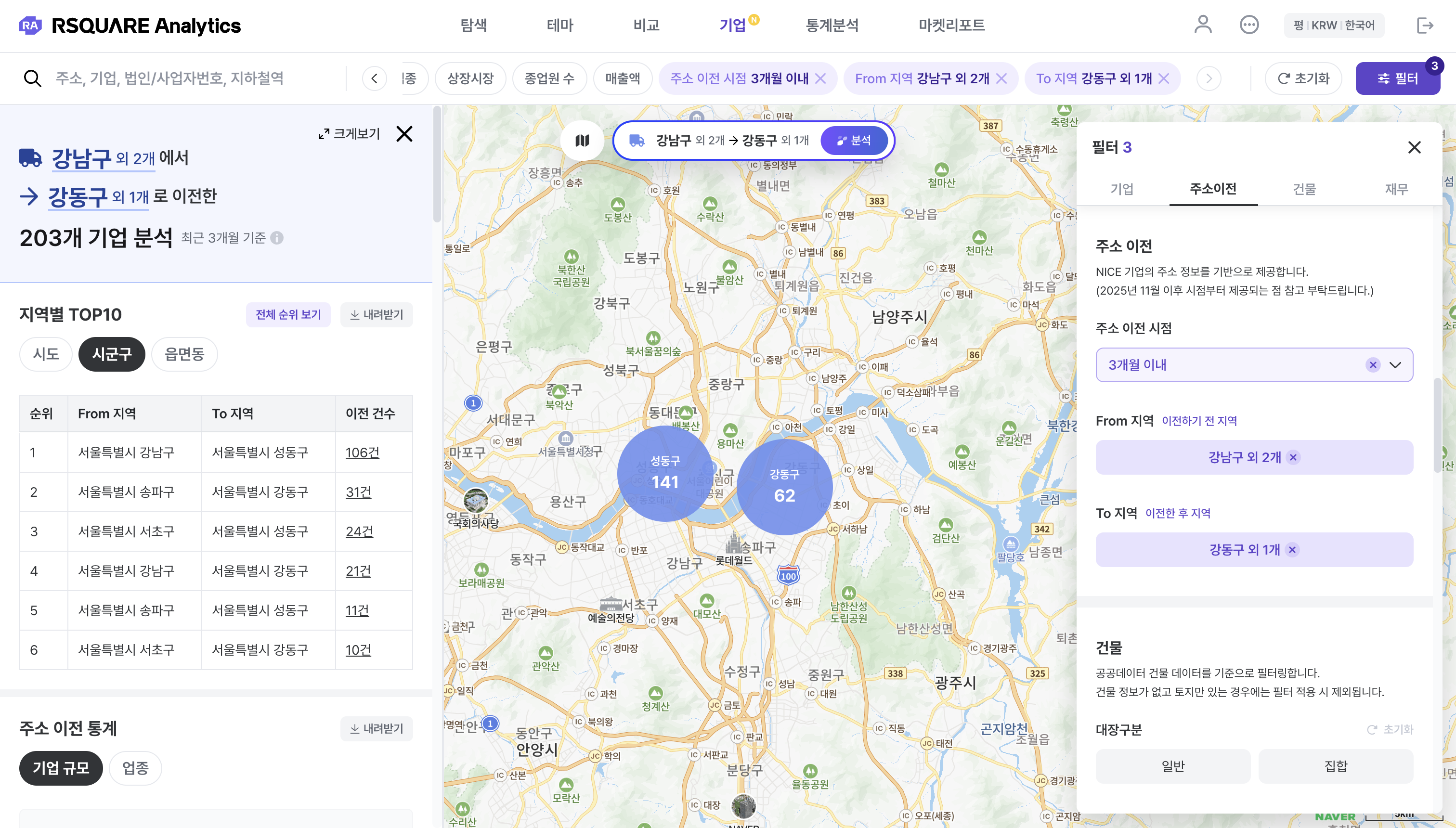Image resolution: width=1456 pixels, height=828 pixels.
Task: Open the chat bubble more-options icon
Action: point(1249,25)
